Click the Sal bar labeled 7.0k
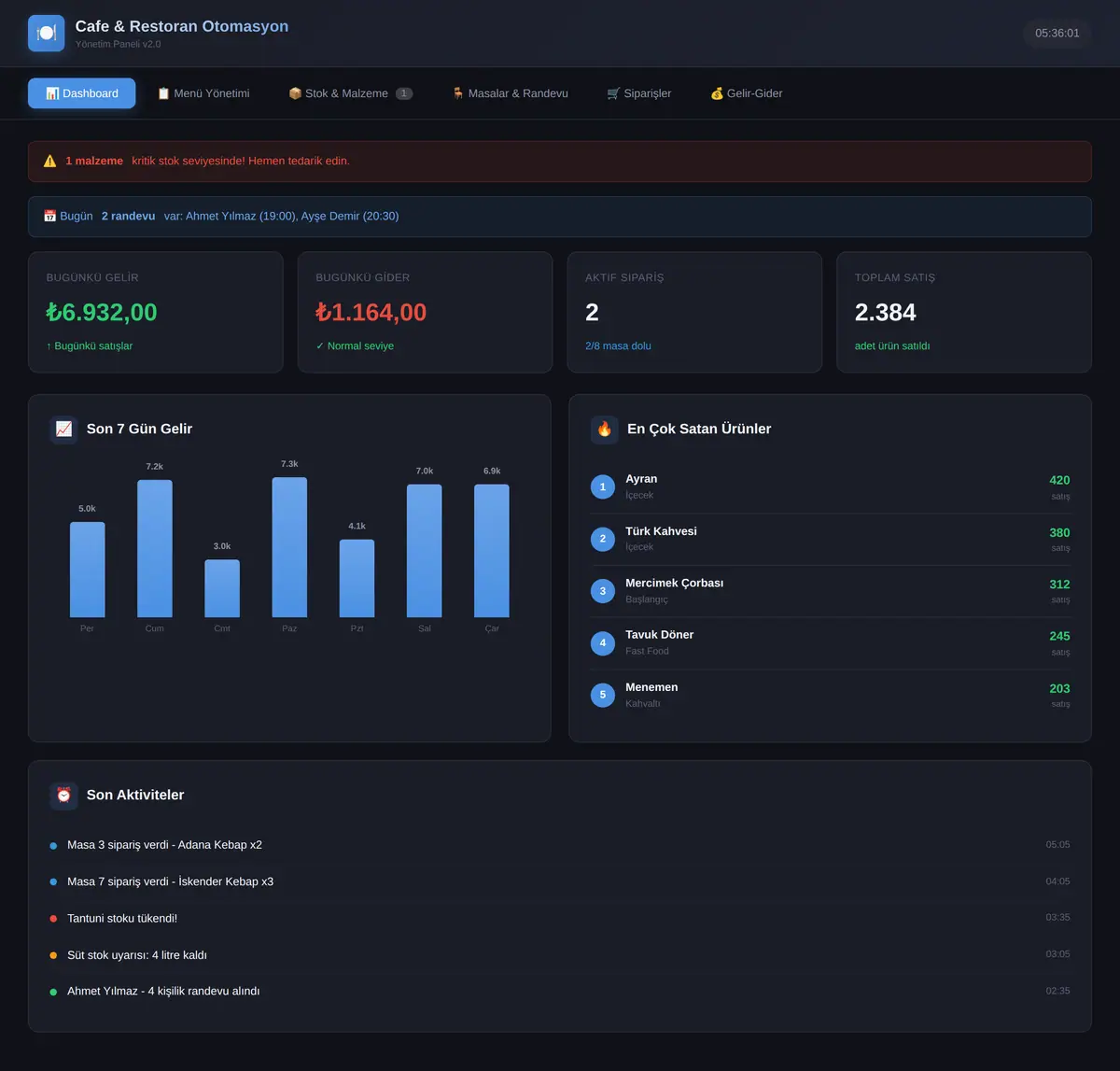Viewport: 1120px width, 1071px height. [425, 551]
